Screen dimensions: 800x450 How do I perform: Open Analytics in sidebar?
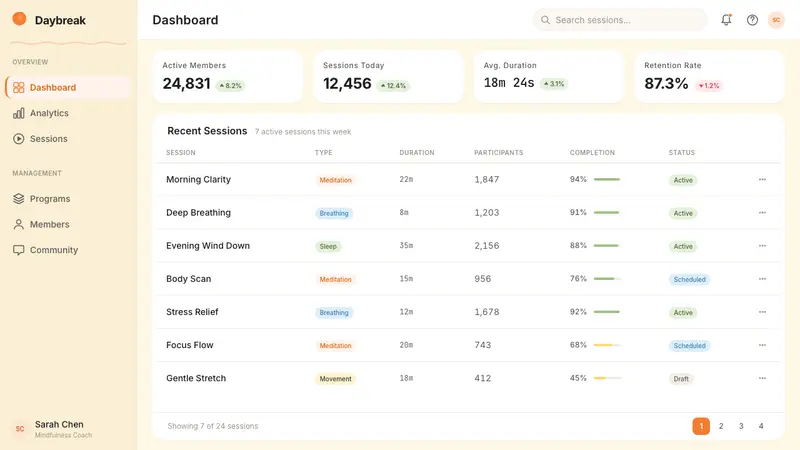point(68,113)
